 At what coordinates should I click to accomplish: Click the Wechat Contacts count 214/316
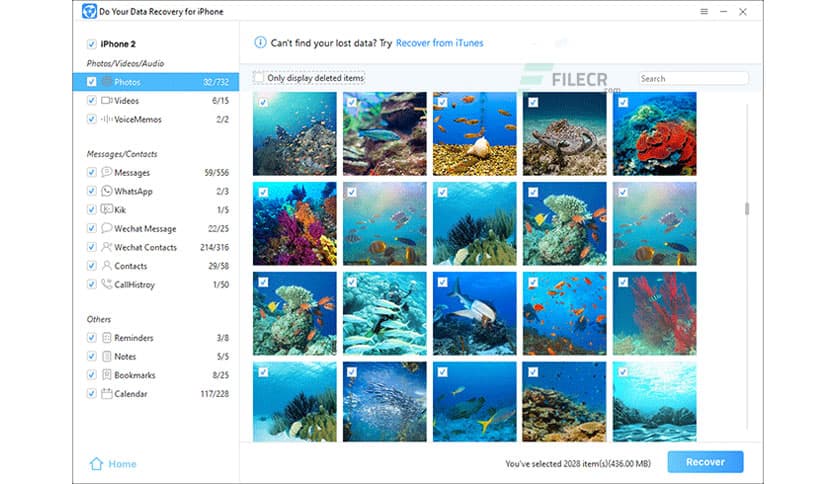[214, 247]
